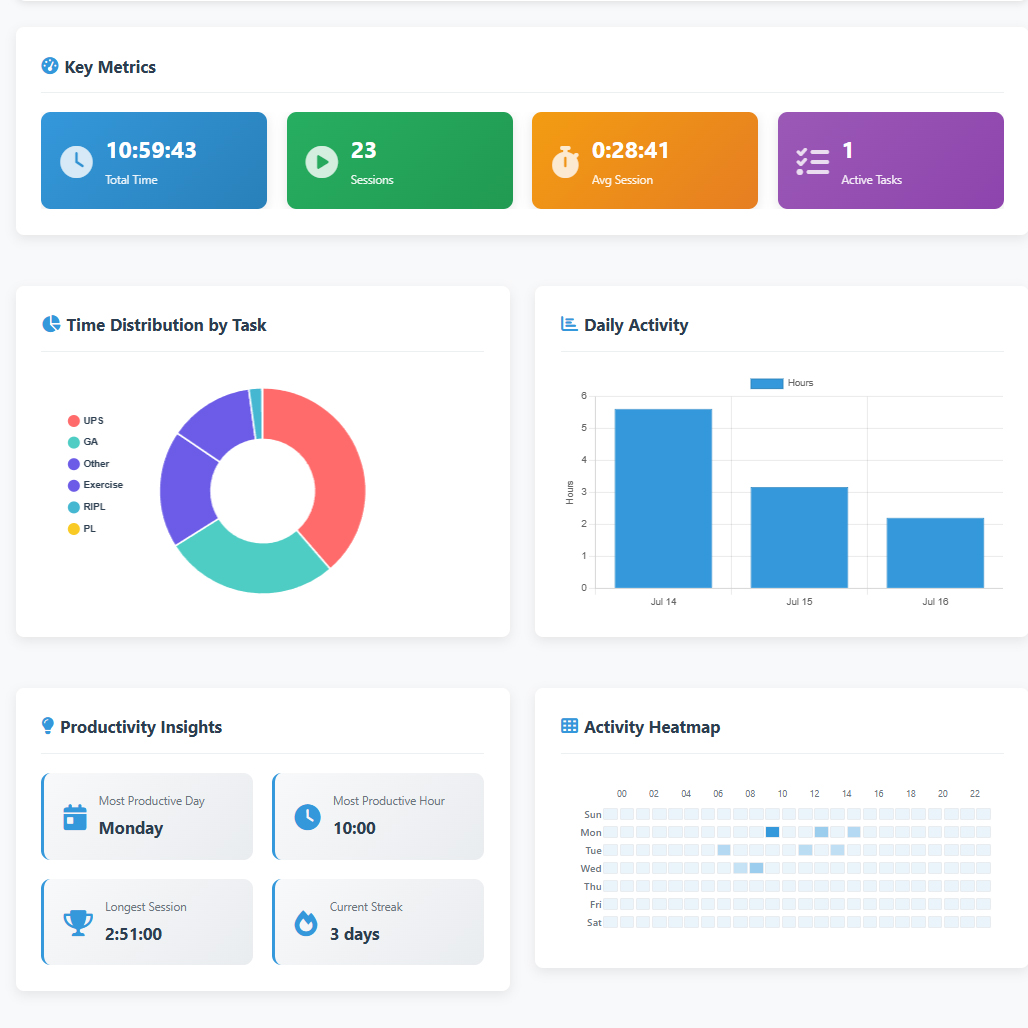
Task: Click the play icon on Sessions card
Action: coord(321,161)
